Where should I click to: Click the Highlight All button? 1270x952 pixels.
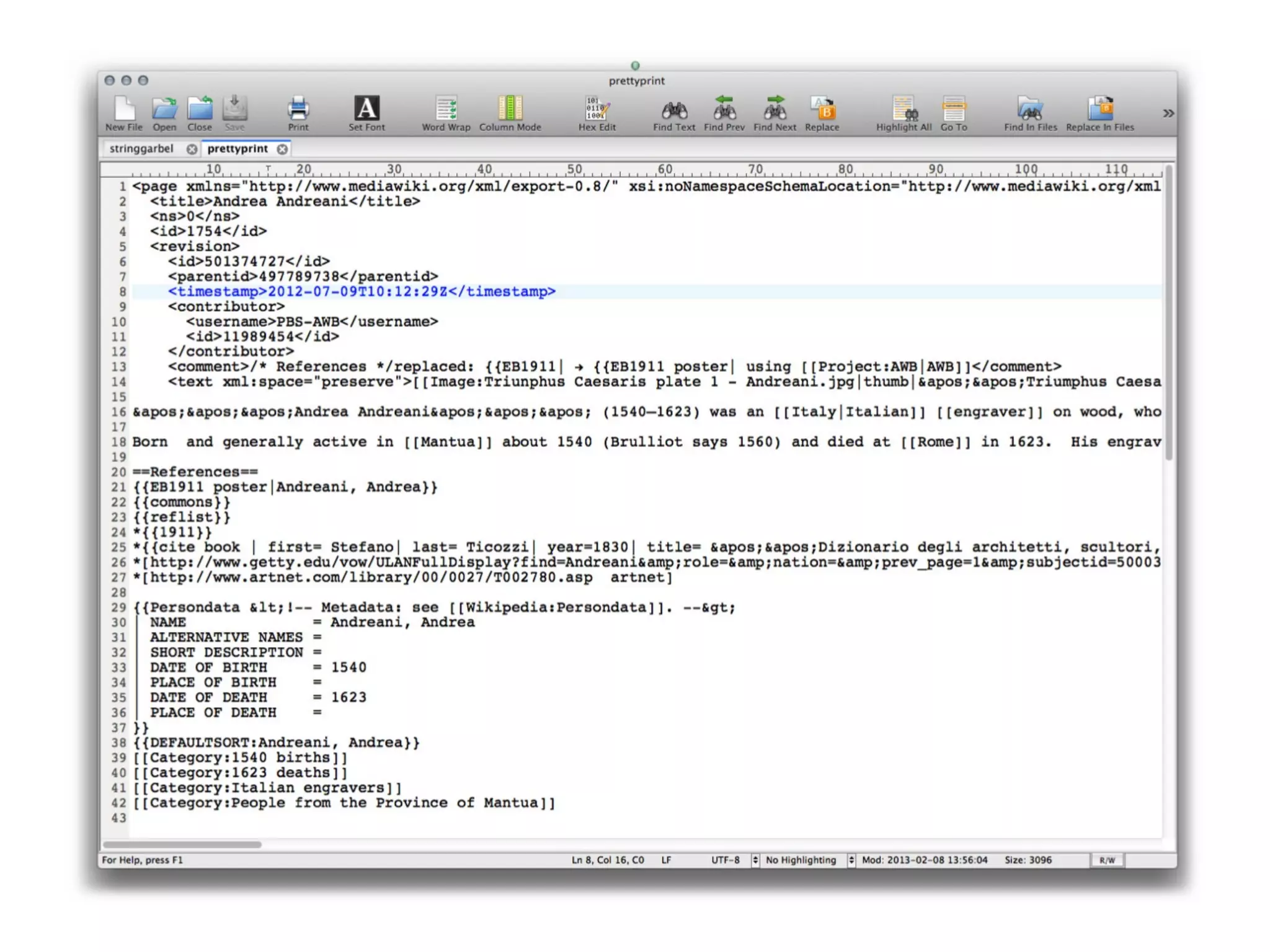pyautogui.click(x=904, y=110)
